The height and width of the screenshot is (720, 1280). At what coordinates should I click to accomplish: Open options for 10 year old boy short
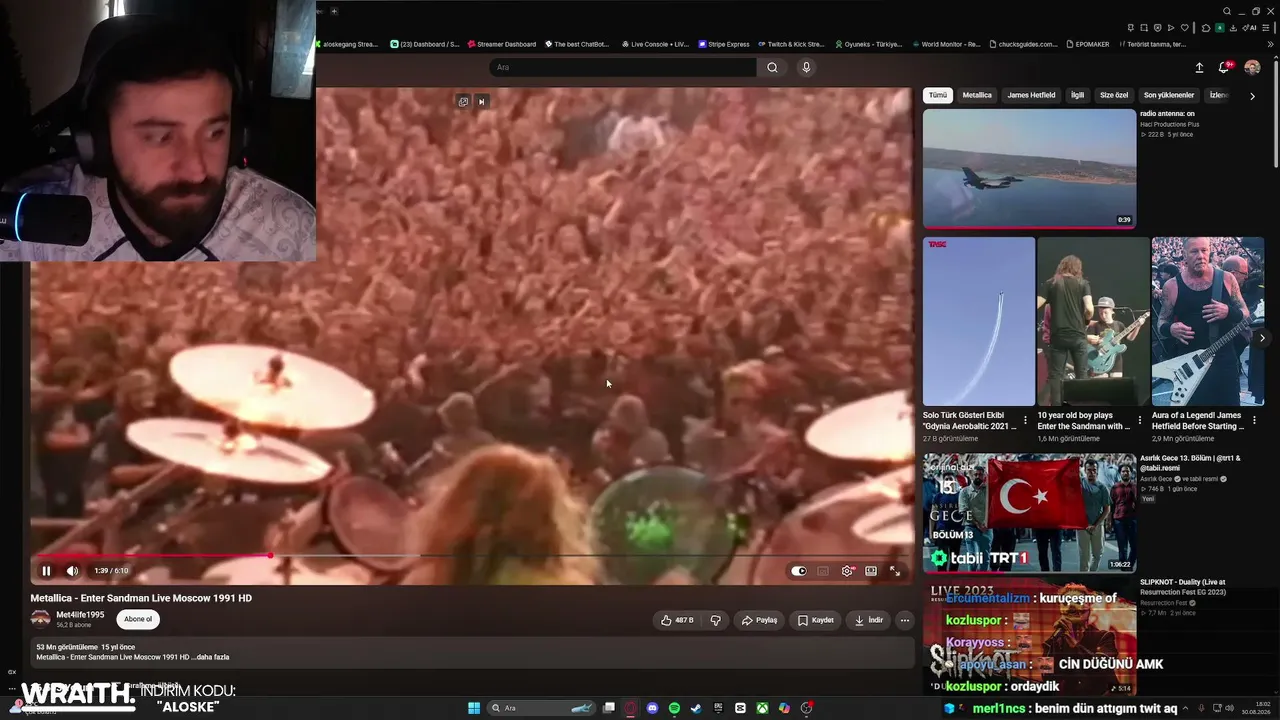click(1139, 420)
